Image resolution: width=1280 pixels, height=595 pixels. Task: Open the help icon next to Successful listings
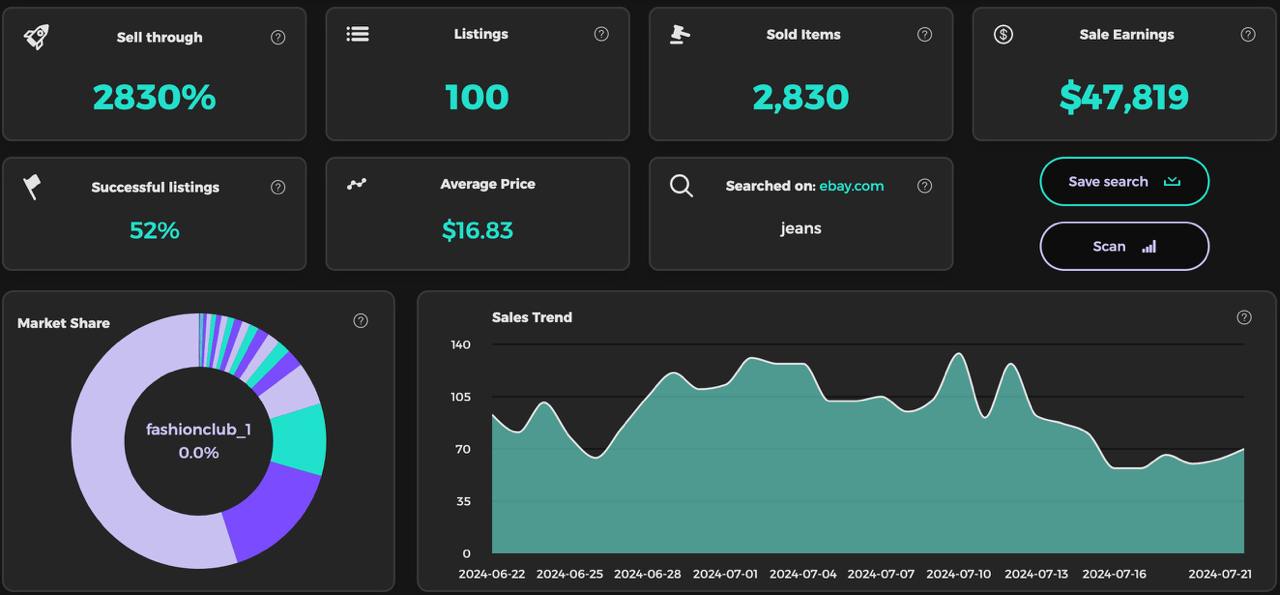click(278, 187)
